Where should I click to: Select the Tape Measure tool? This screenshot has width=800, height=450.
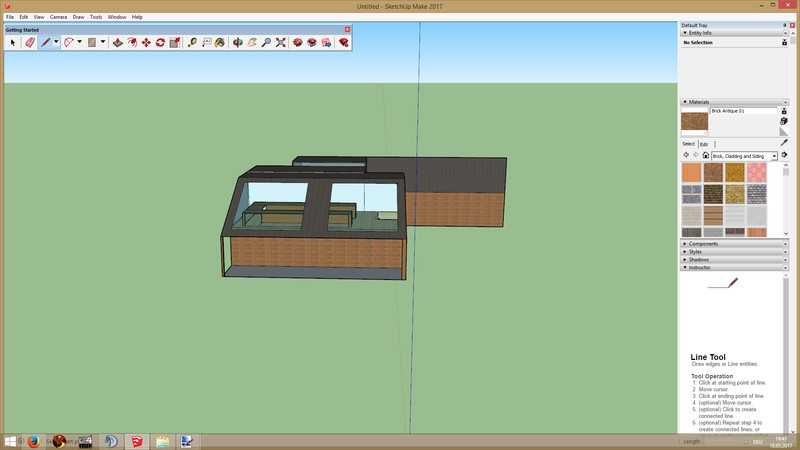click(193, 43)
